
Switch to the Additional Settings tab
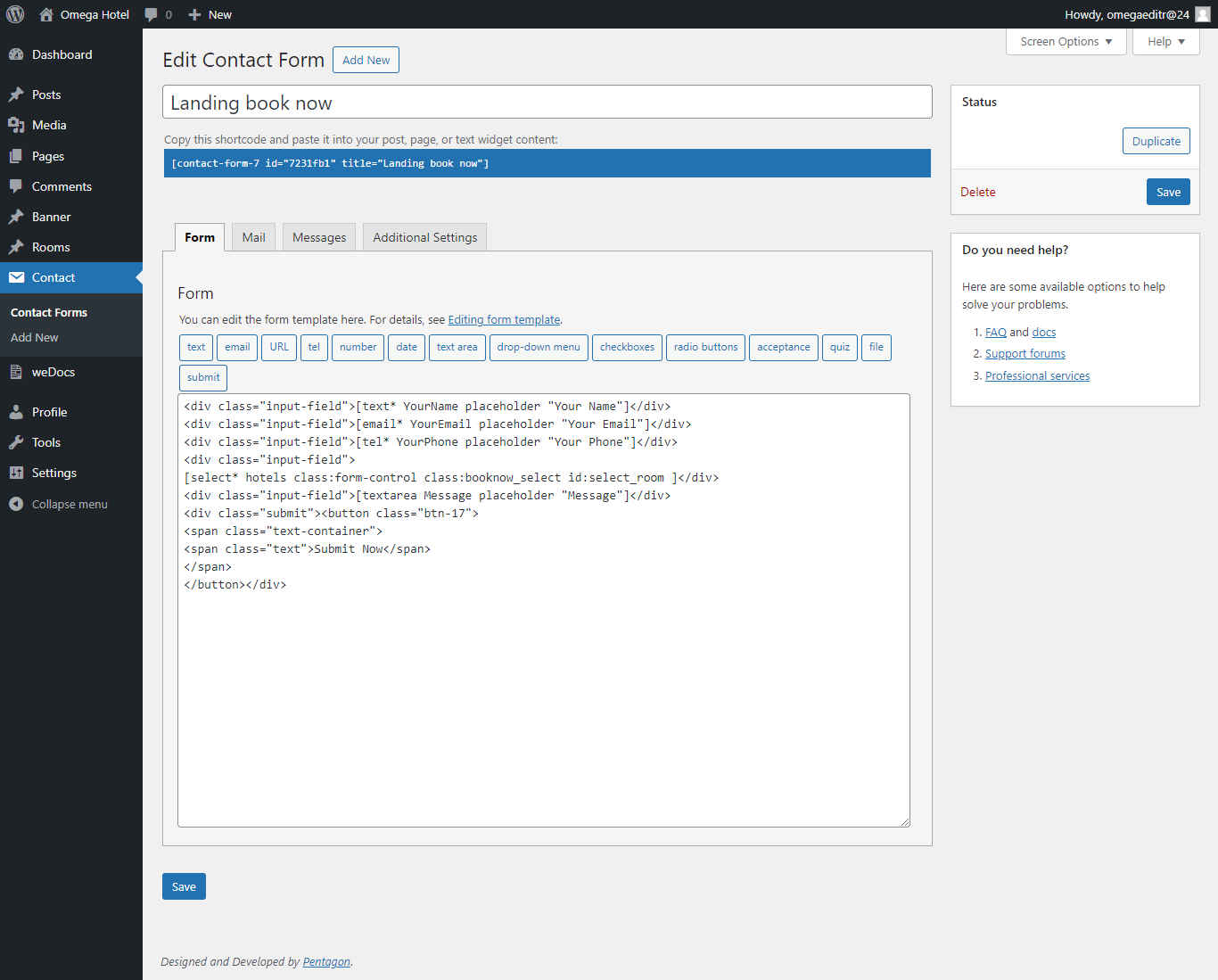click(424, 237)
